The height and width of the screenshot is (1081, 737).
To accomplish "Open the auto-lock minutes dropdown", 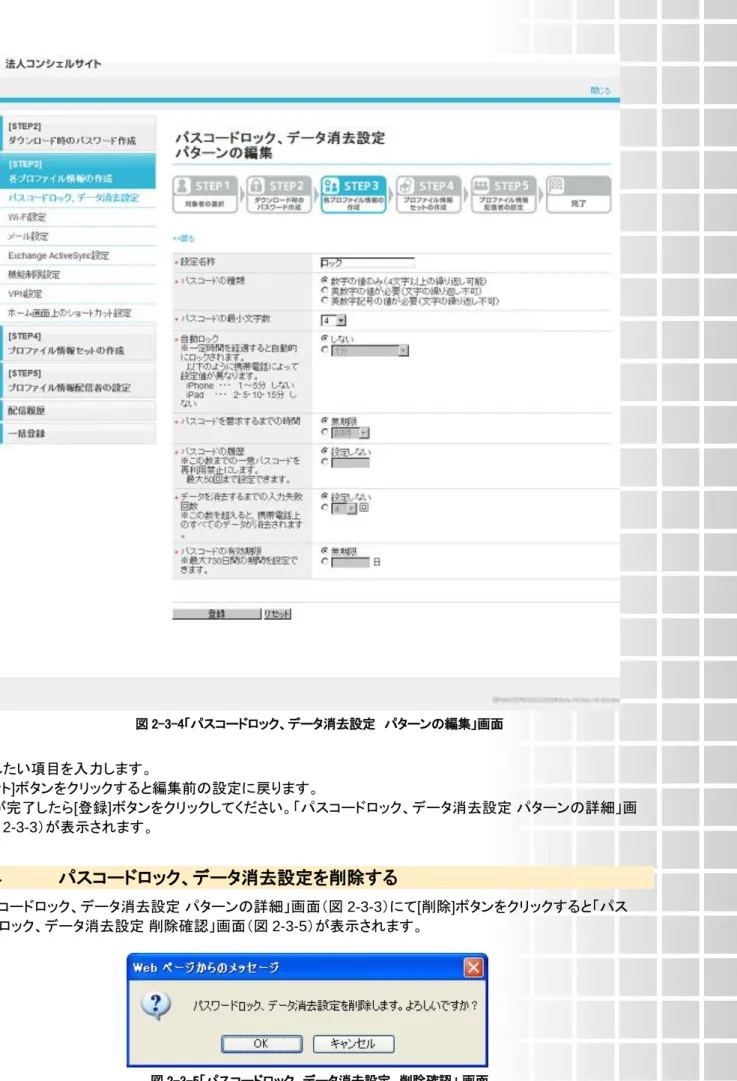I will point(370,351).
